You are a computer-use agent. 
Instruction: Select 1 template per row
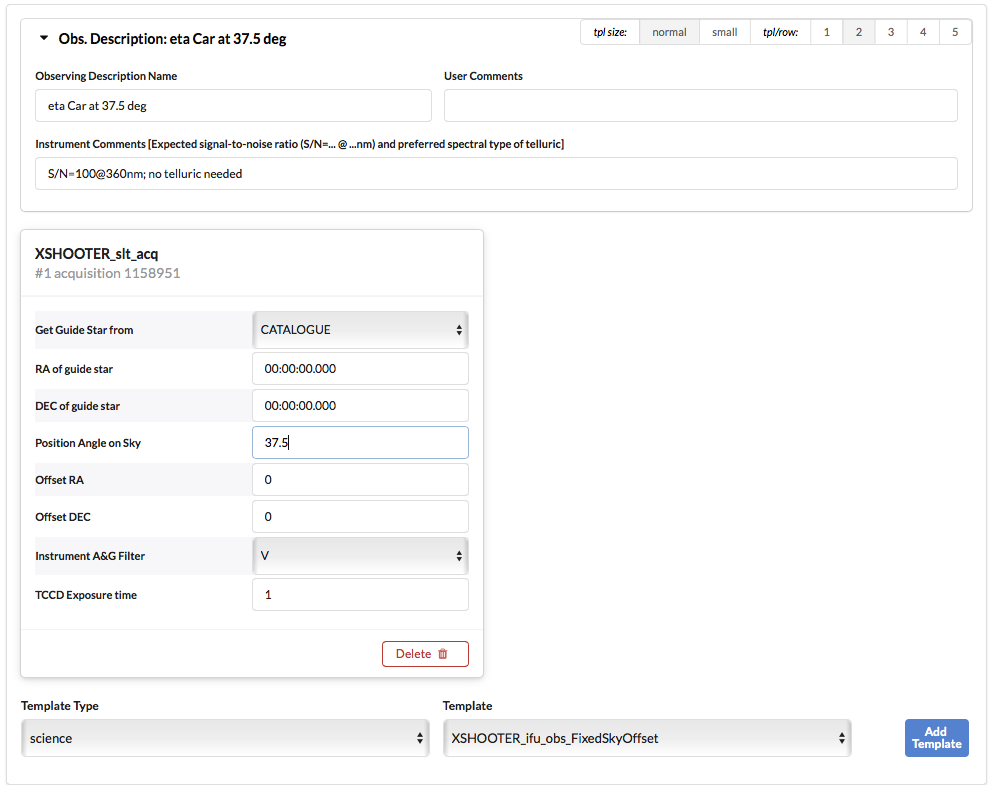point(826,32)
